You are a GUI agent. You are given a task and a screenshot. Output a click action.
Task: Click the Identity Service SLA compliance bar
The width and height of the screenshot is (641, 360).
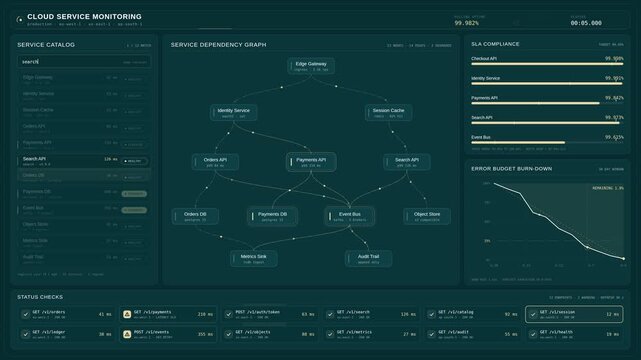click(x=547, y=84)
